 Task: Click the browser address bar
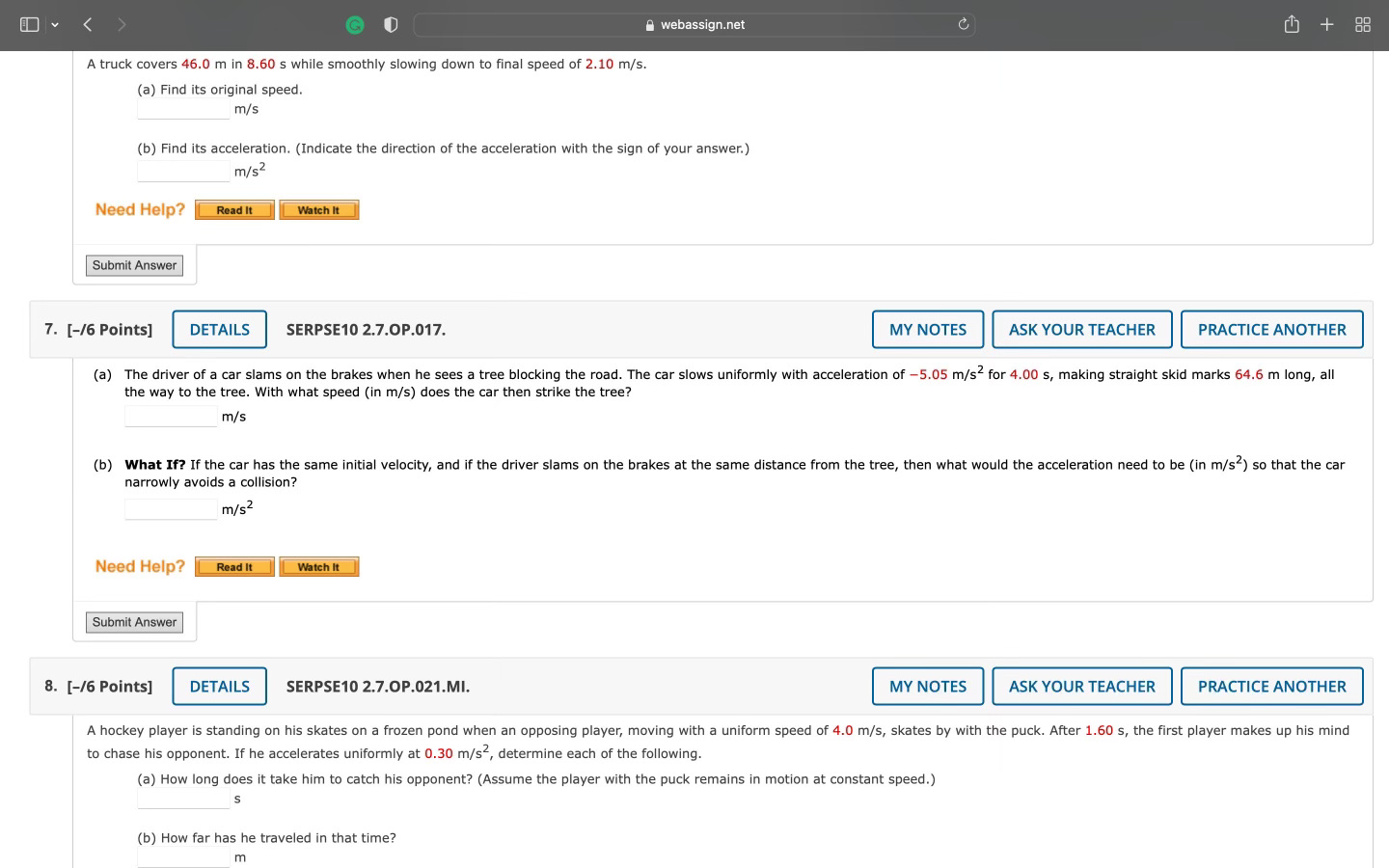694,24
